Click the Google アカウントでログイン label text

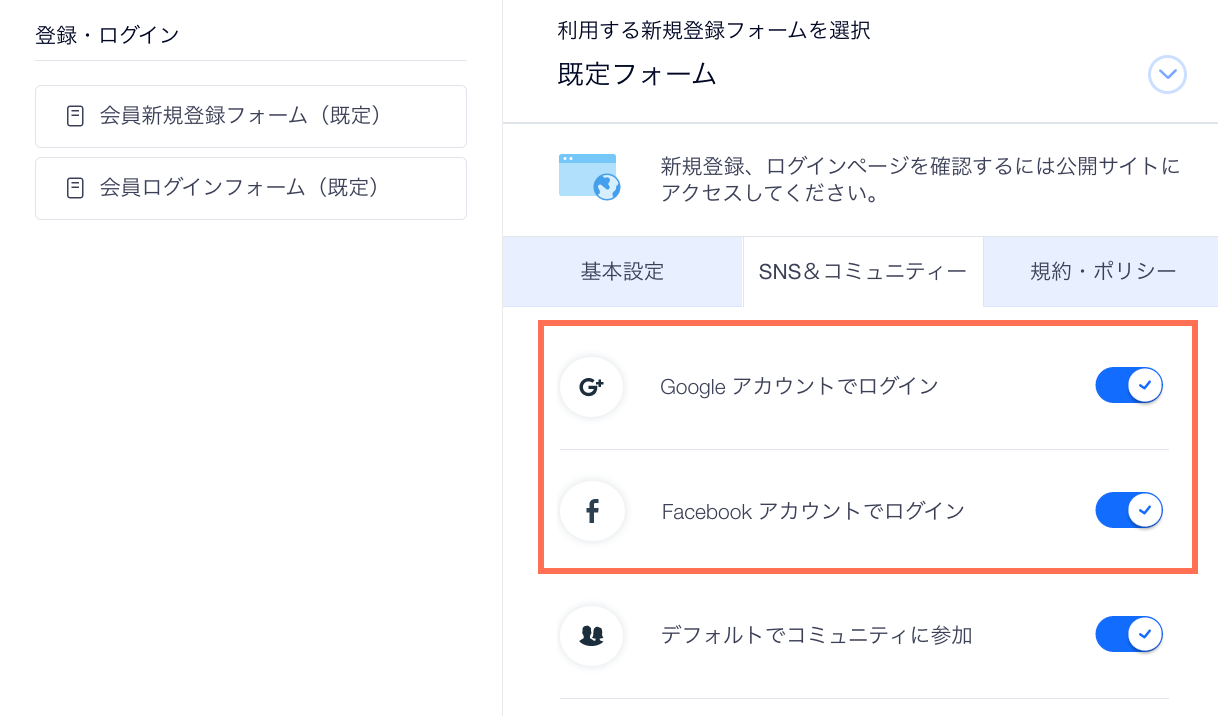tap(799, 386)
